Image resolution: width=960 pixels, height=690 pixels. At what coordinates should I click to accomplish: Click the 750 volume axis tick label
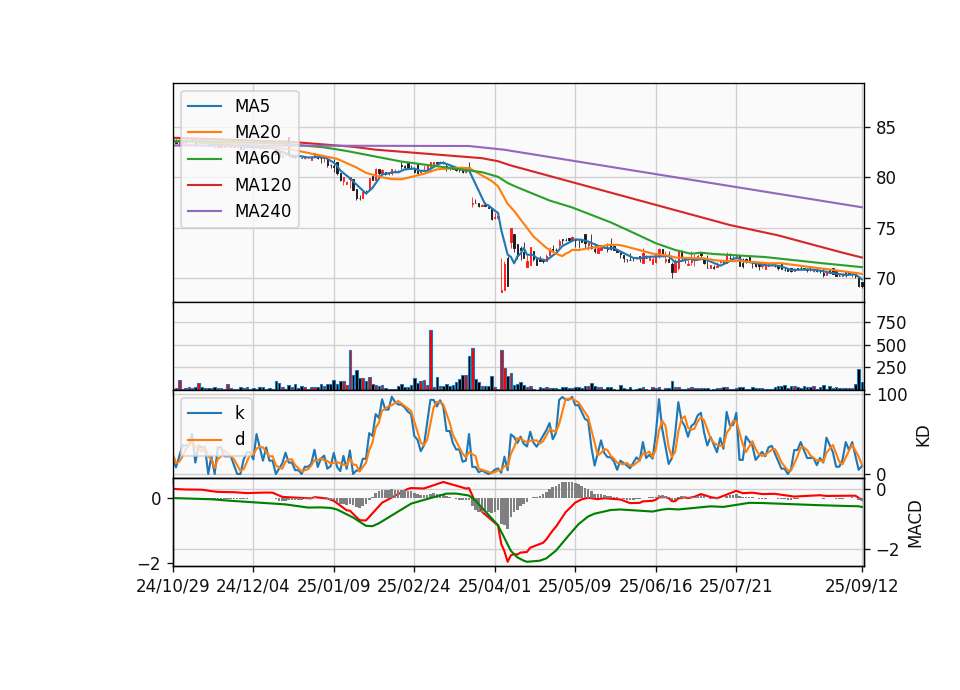coord(891,323)
